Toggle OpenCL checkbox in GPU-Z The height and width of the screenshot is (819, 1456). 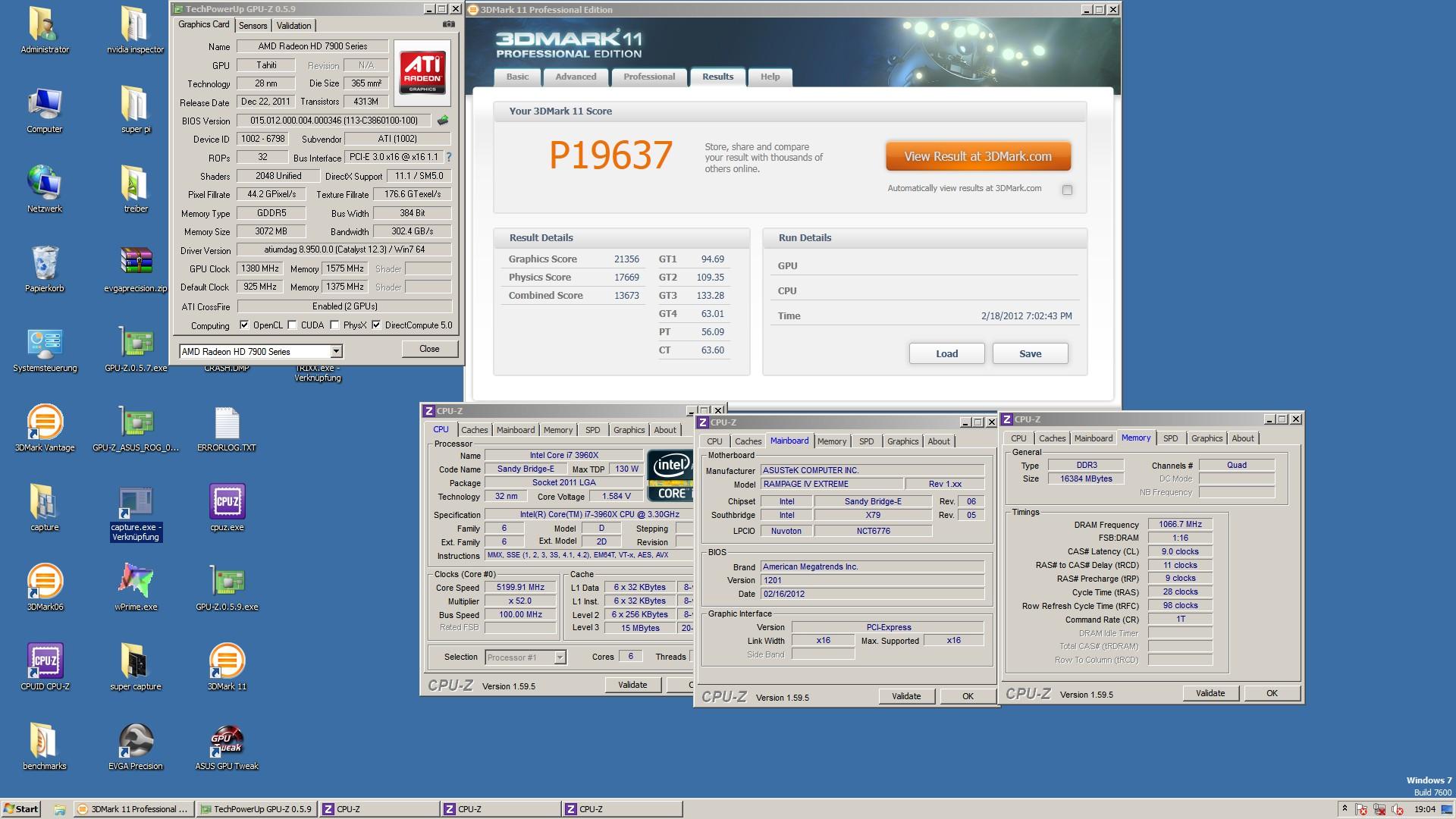tap(244, 325)
